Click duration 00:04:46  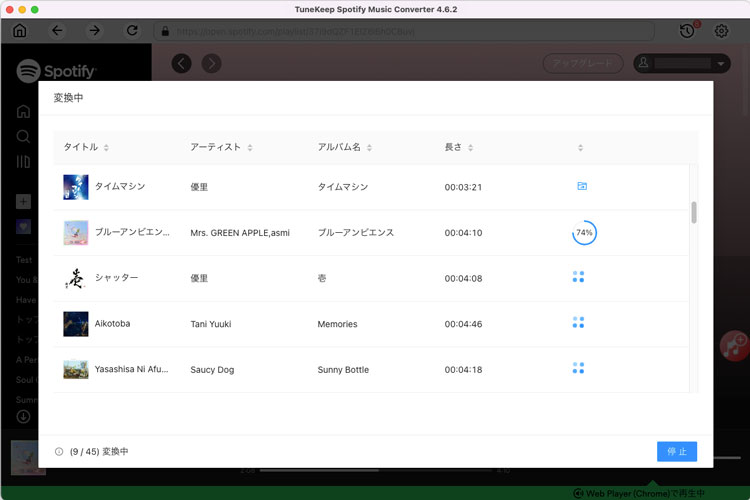click(463, 324)
